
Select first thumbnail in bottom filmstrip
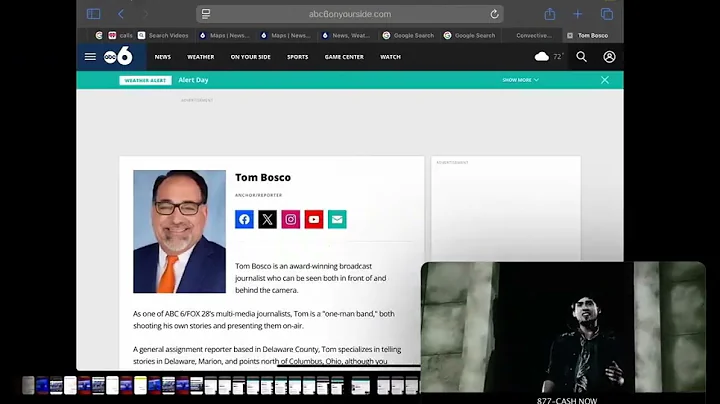[28, 385]
